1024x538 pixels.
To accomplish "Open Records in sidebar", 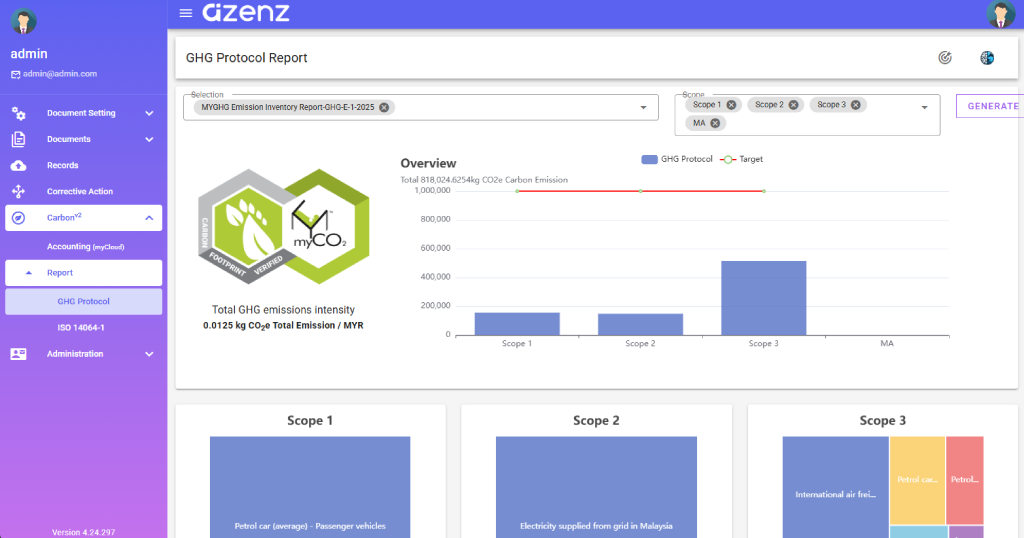I will point(62,165).
